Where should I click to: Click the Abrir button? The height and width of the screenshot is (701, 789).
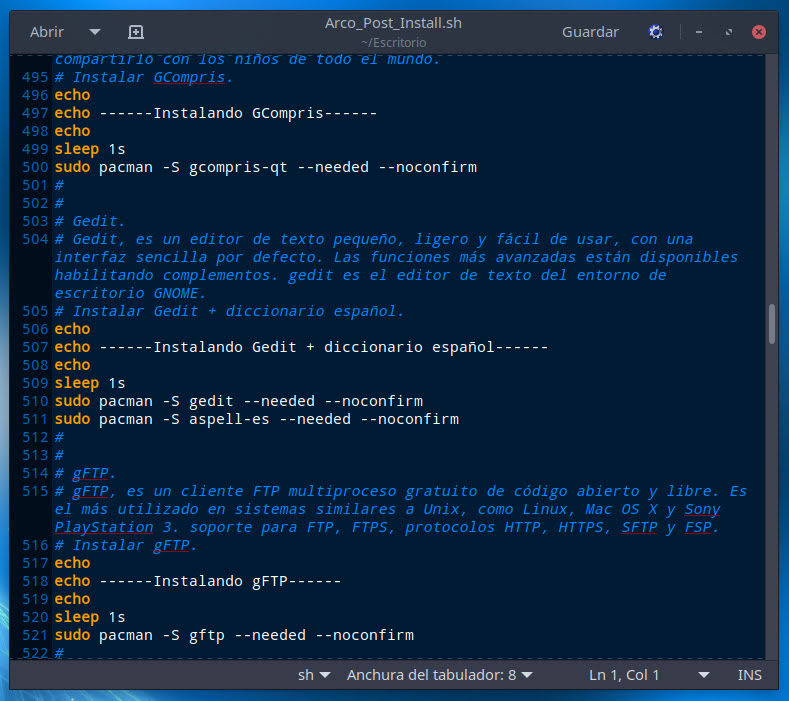(47, 32)
